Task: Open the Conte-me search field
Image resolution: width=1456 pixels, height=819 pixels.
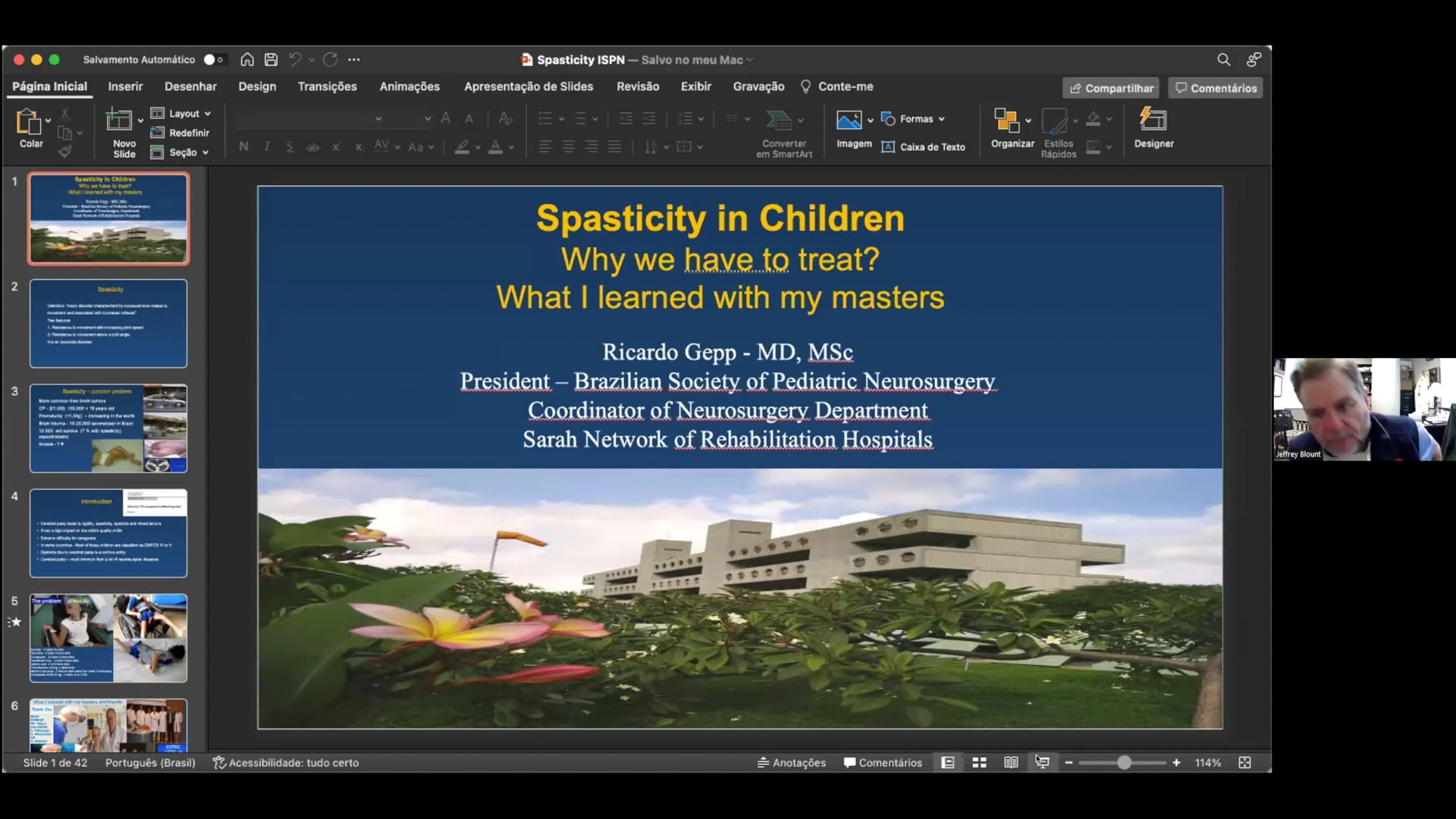Action: (x=837, y=86)
